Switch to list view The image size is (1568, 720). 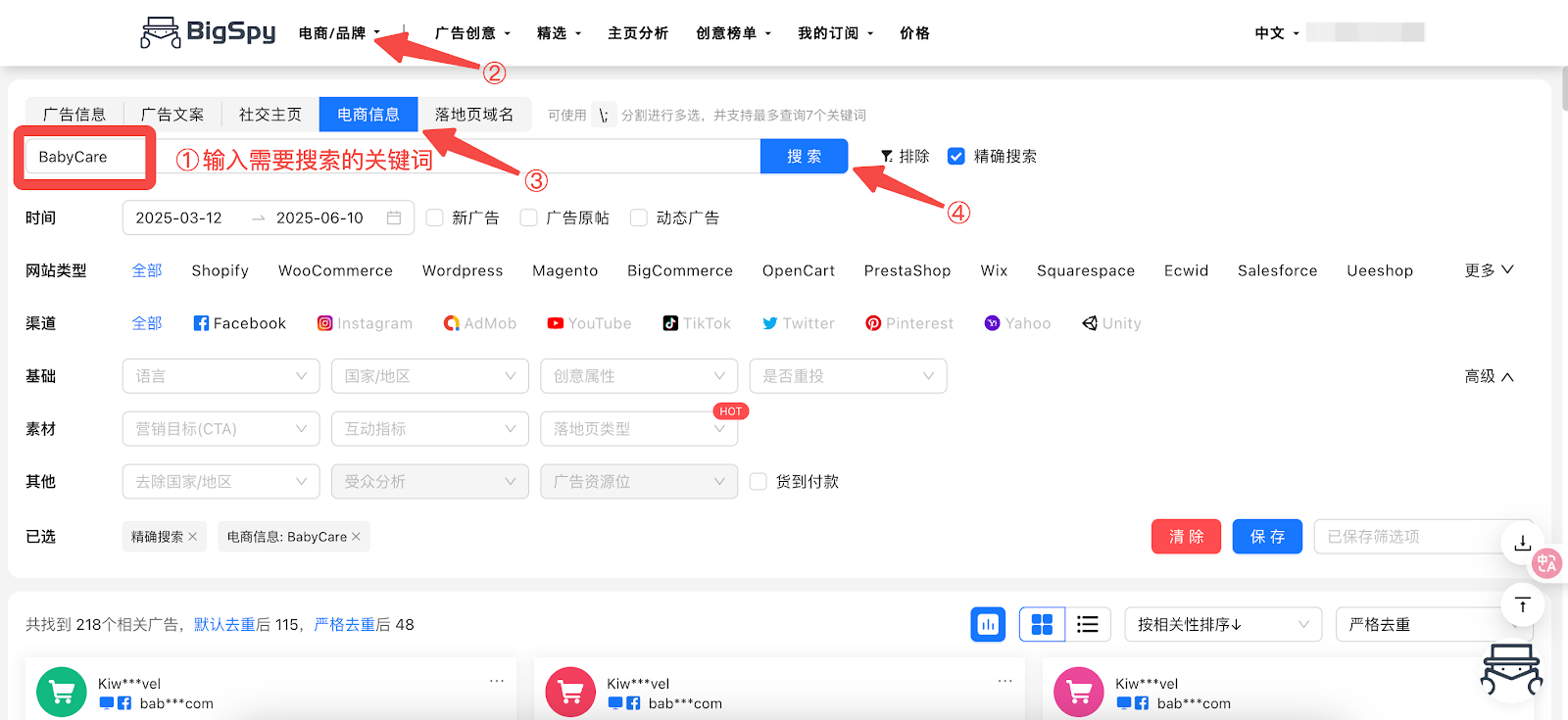click(1088, 624)
